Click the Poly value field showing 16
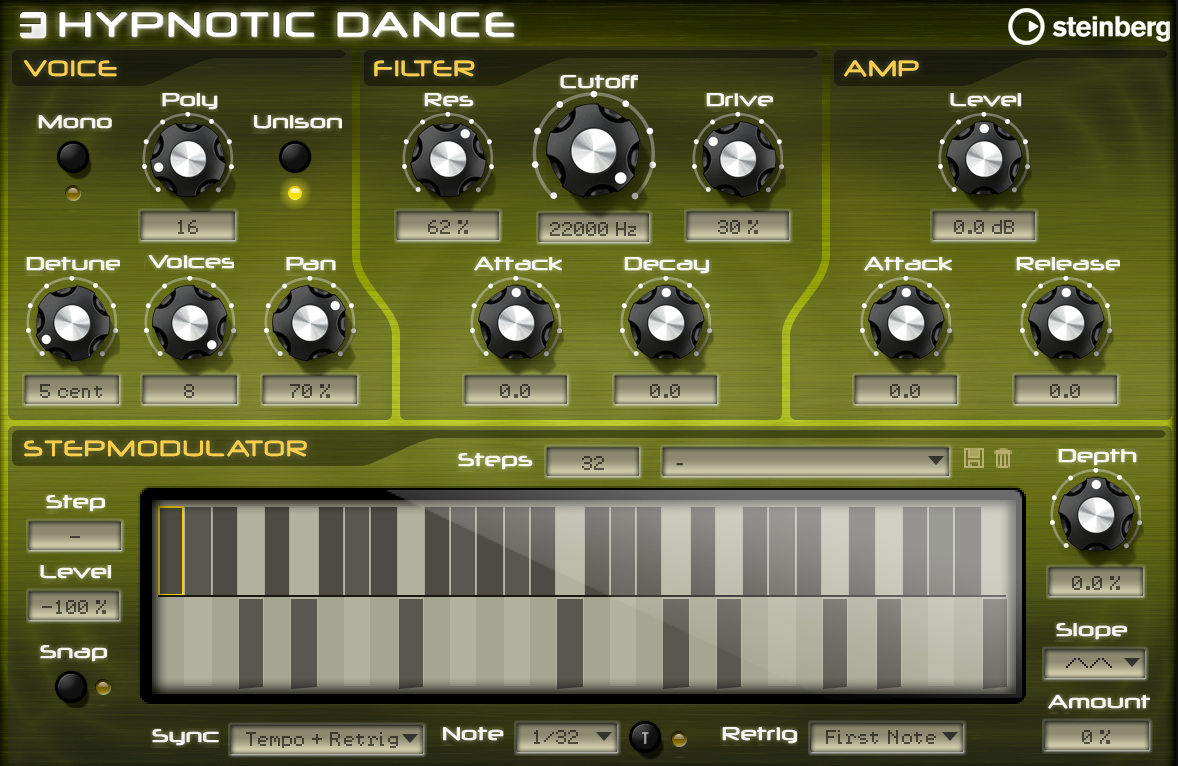This screenshot has width=1178, height=766. point(188,226)
